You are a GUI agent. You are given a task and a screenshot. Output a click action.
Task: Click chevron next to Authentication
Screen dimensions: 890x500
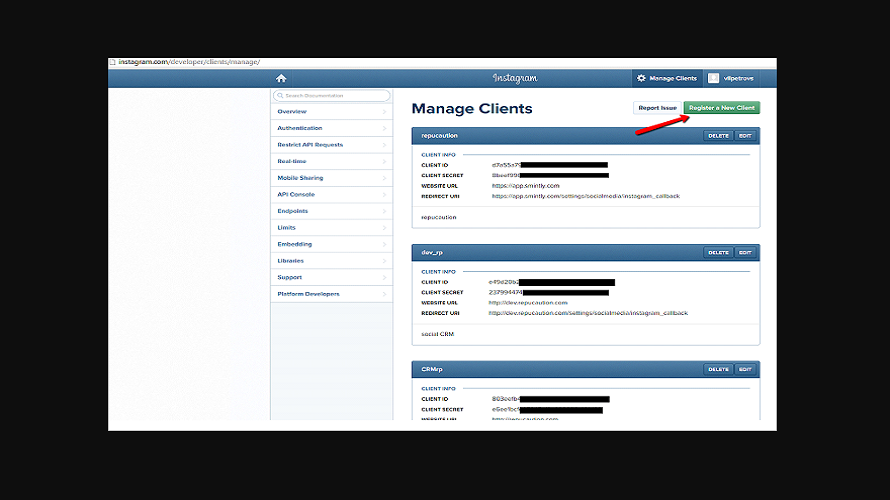click(x=384, y=128)
